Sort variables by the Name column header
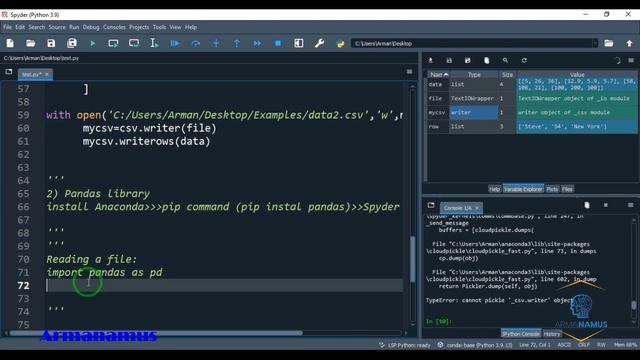The height and width of the screenshot is (360, 640). [439, 75]
